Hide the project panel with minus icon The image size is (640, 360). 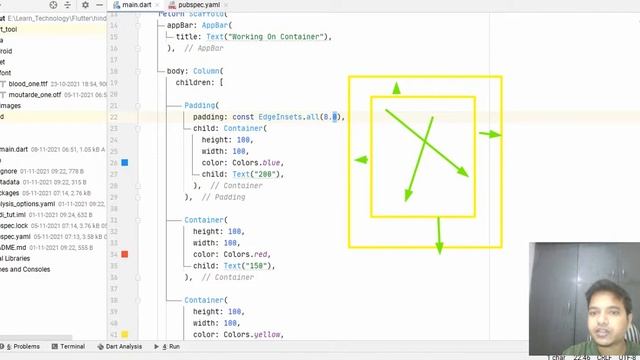(100, 5)
